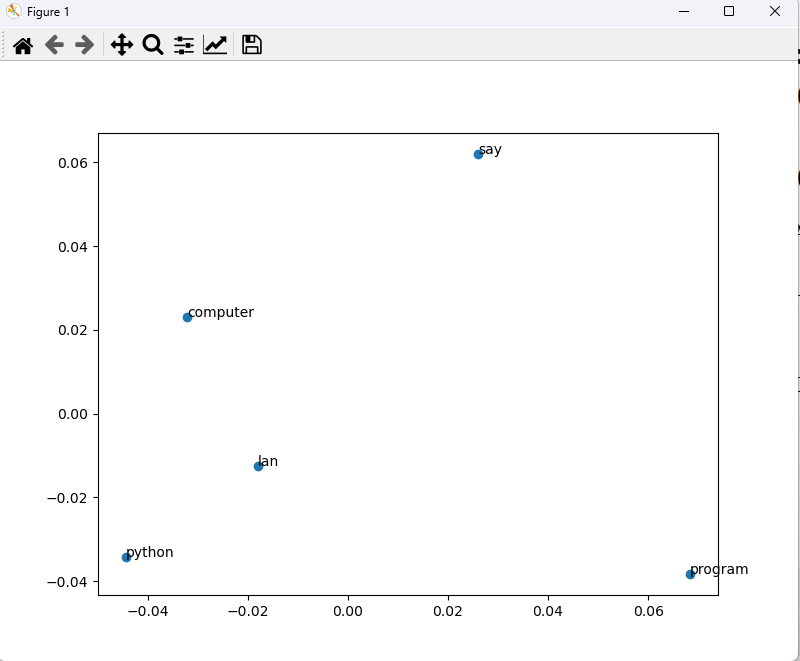Reset the plot to the original home view

pyautogui.click(x=23, y=45)
